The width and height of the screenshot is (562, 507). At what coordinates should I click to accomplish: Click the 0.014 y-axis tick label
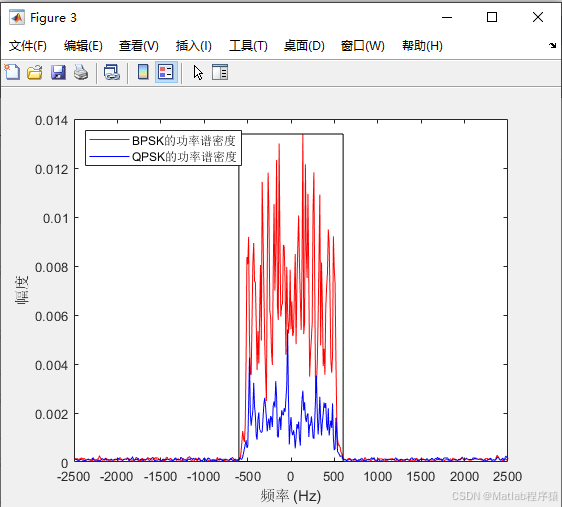tap(51, 121)
